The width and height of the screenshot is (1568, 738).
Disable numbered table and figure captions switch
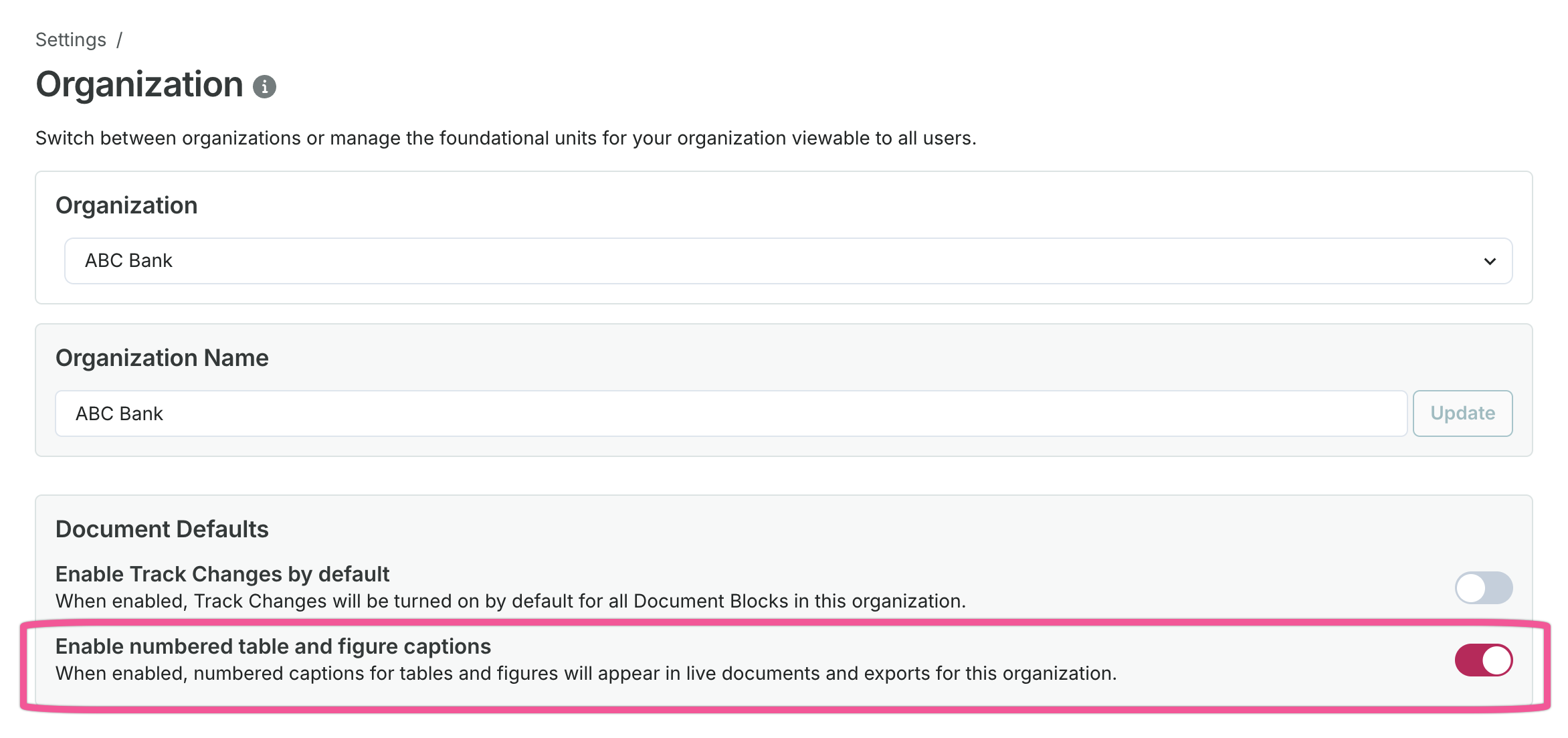tap(1483, 660)
